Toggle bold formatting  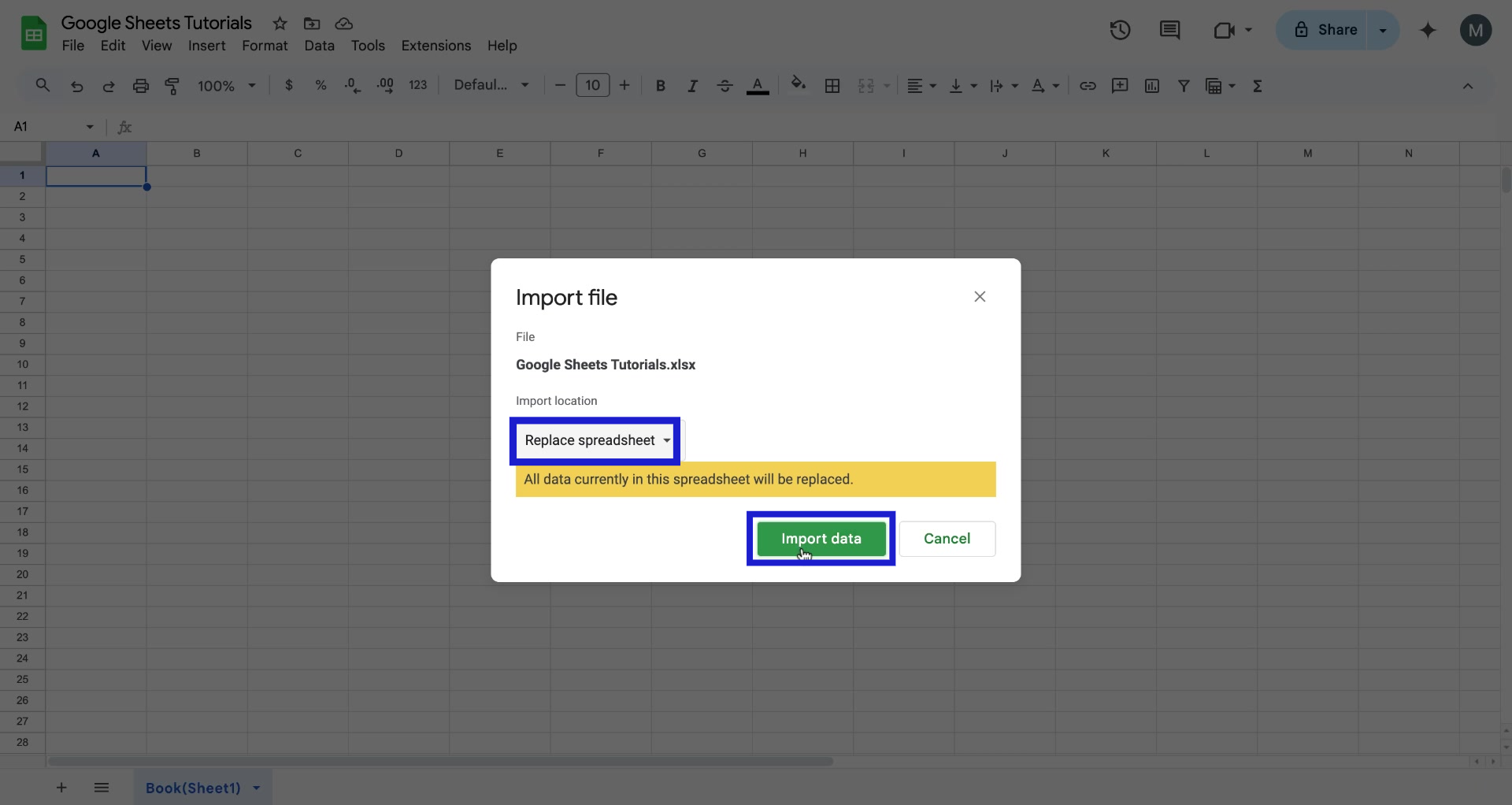(661, 86)
